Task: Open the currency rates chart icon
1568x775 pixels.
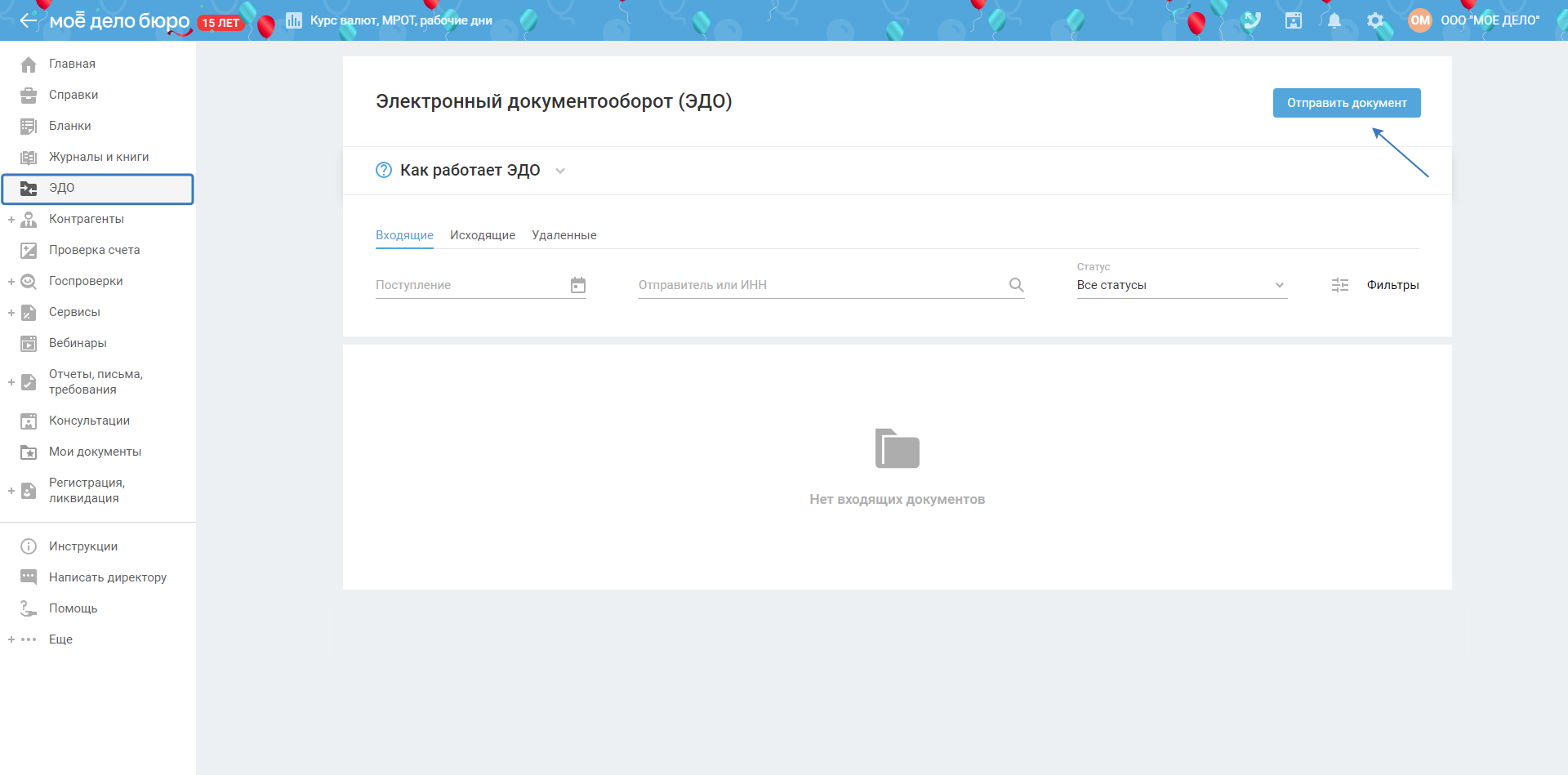Action: pos(294,20)
